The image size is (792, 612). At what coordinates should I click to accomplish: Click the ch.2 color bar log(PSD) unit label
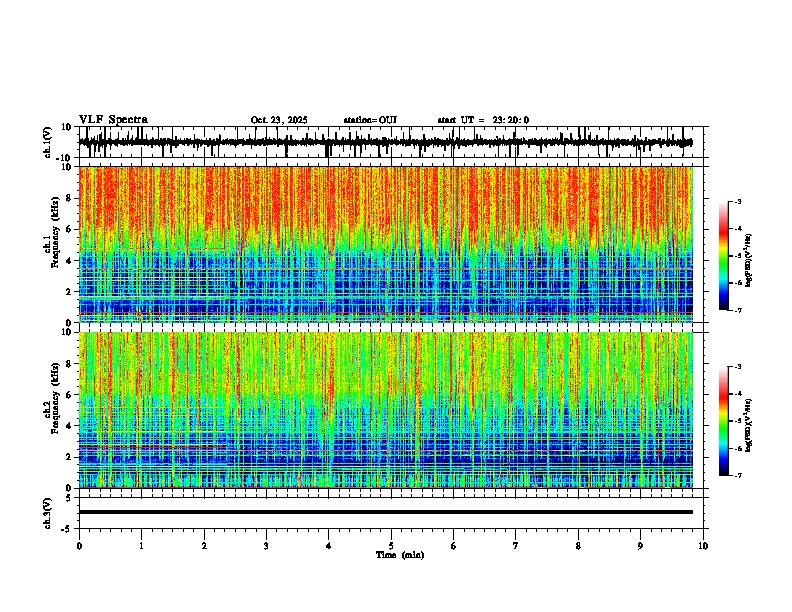[x=748, y=426]
